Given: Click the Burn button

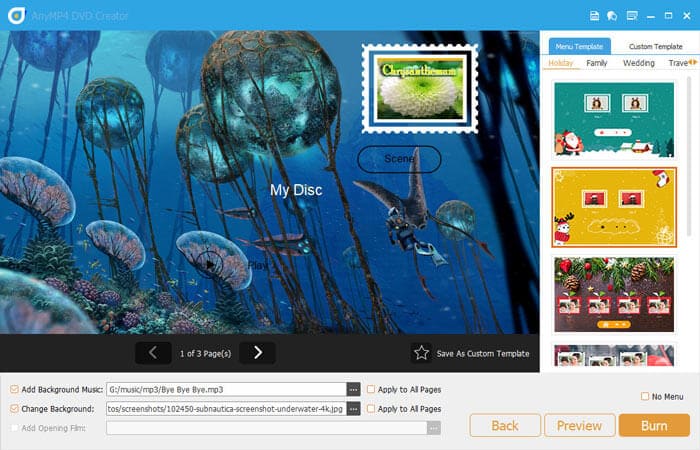Looking at the screenshot, I should pyautogui.click(x=654, y=425).
